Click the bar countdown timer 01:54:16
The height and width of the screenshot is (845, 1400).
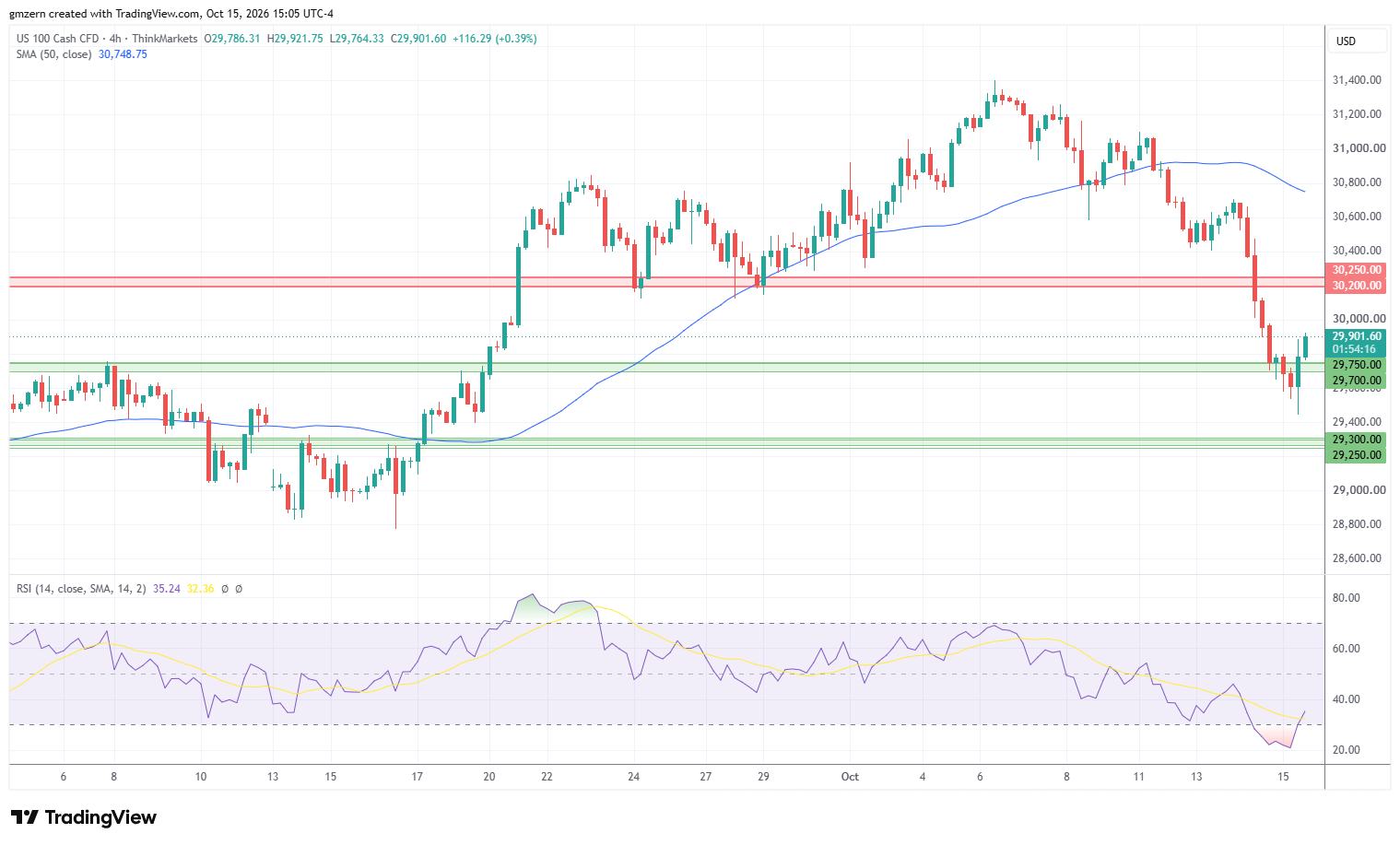pos(1354,349)
